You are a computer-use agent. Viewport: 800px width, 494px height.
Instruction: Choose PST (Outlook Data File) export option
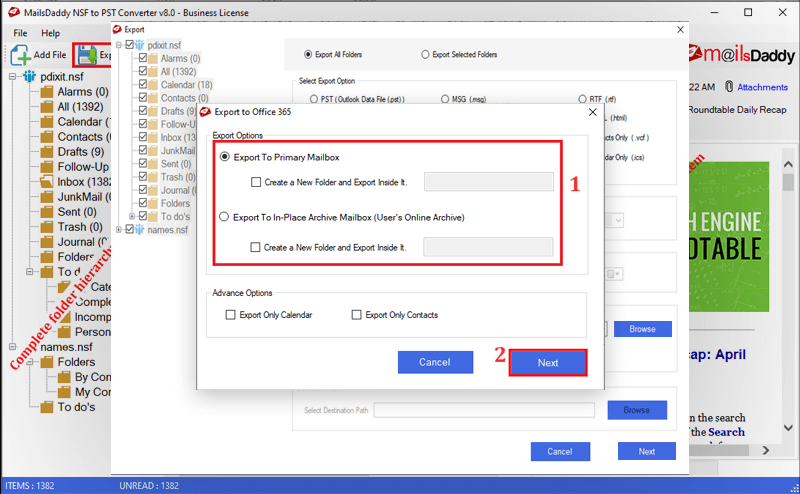click(x=314, y=99)
